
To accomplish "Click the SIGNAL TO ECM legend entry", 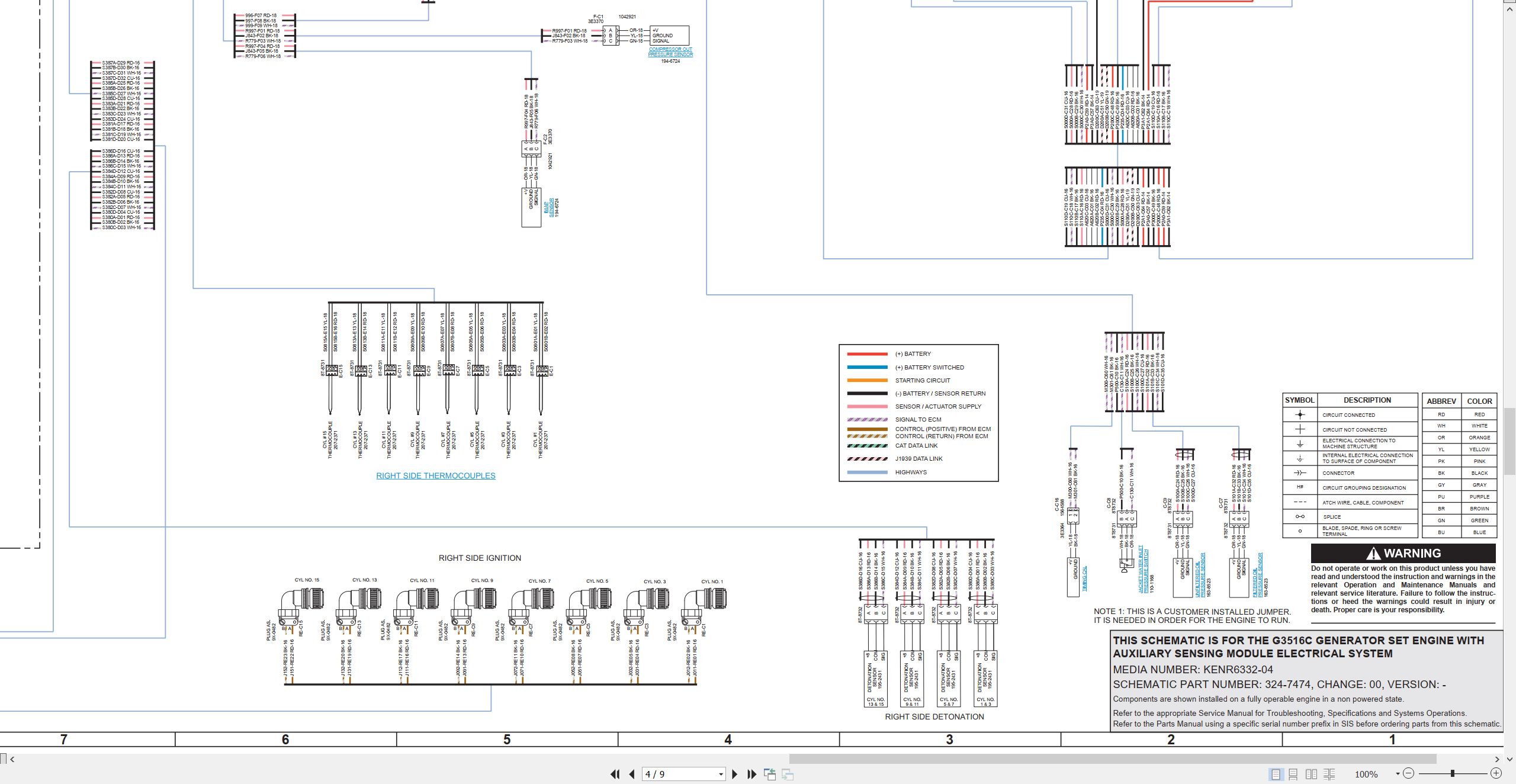I will (918, 420).
